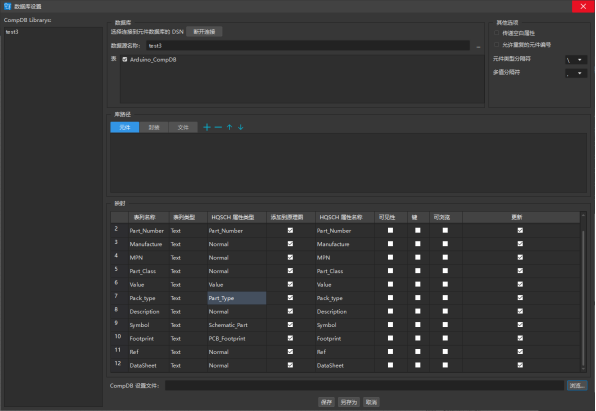Viewport: 596px width, 411px height.
Task: Open the PCB_Footprint property type cell
Action: 236,338
